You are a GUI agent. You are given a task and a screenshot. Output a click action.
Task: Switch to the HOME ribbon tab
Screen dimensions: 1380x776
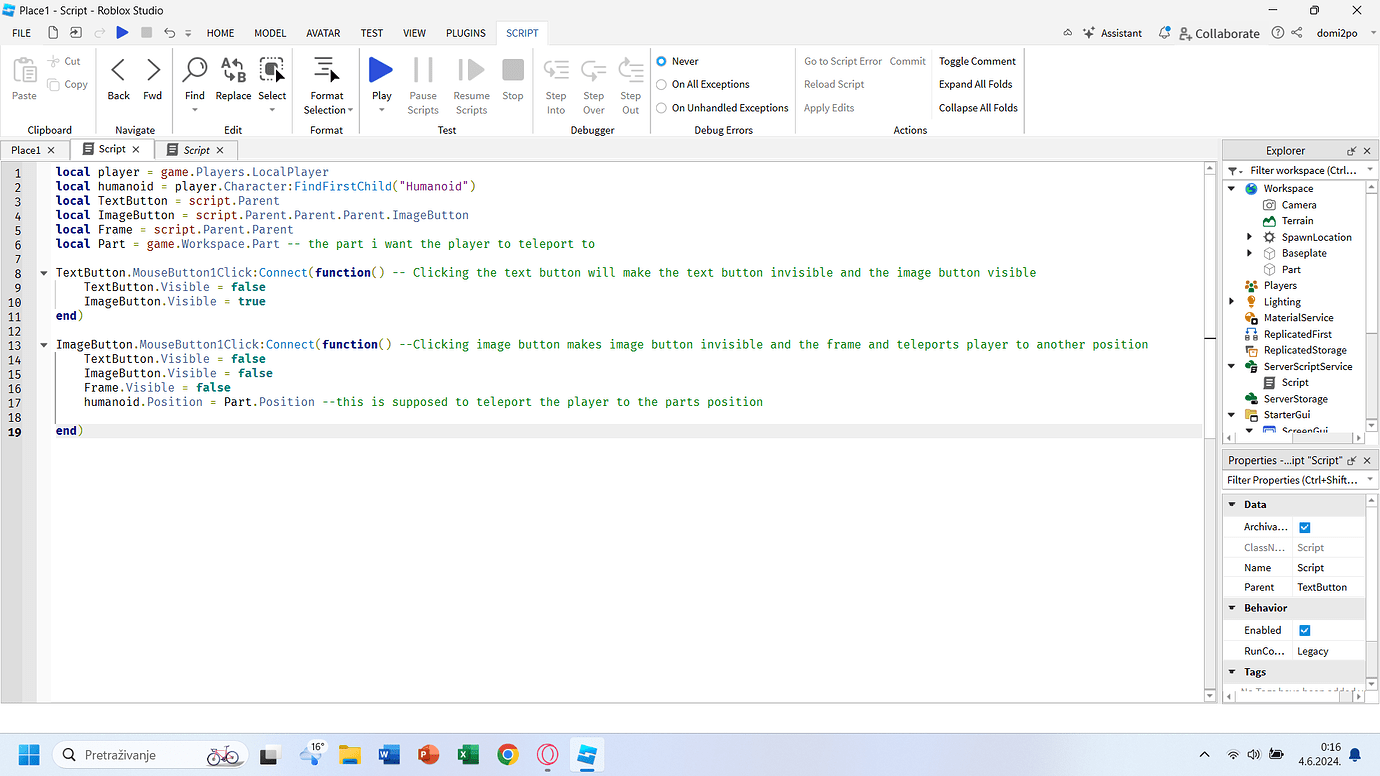(x=220, y=33)
